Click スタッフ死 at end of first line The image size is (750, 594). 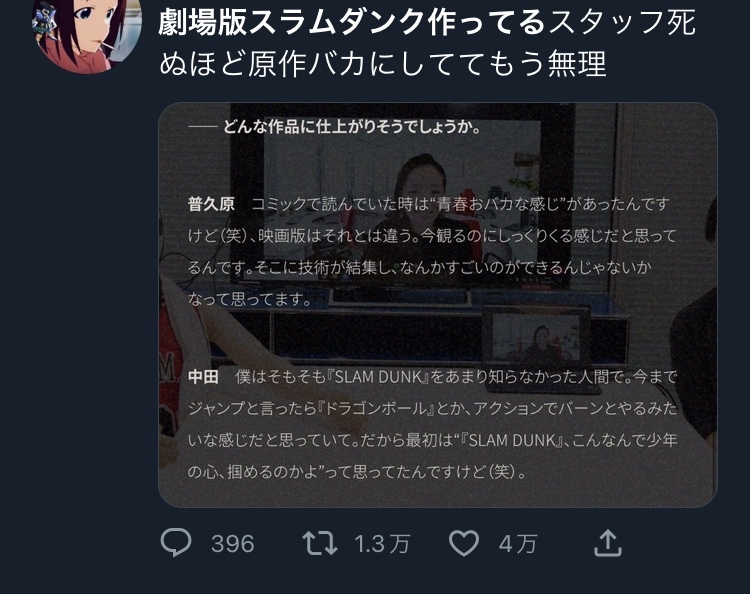click(x=622, y=22)
